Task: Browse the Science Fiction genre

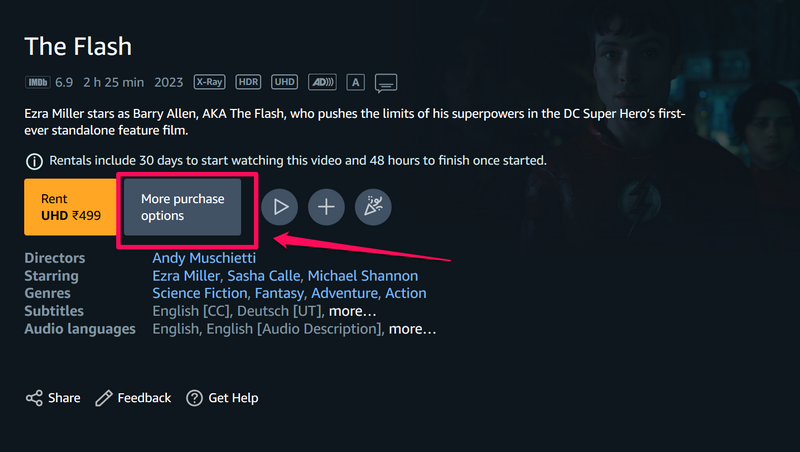Action: click(199, 293)
